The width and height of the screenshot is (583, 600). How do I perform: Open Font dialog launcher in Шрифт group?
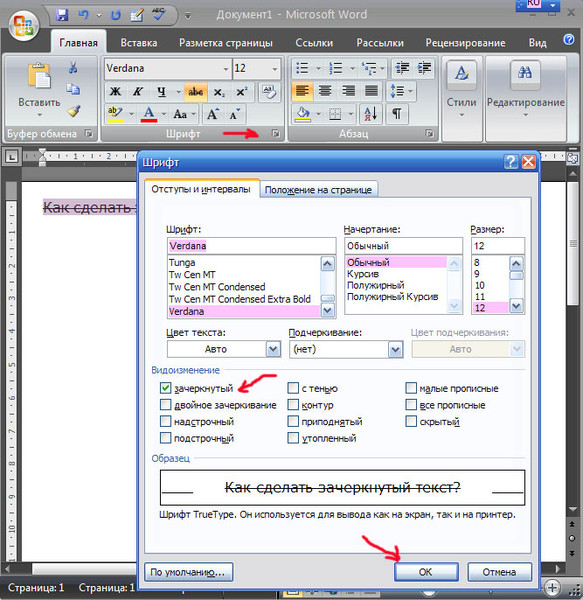(275, 134)
